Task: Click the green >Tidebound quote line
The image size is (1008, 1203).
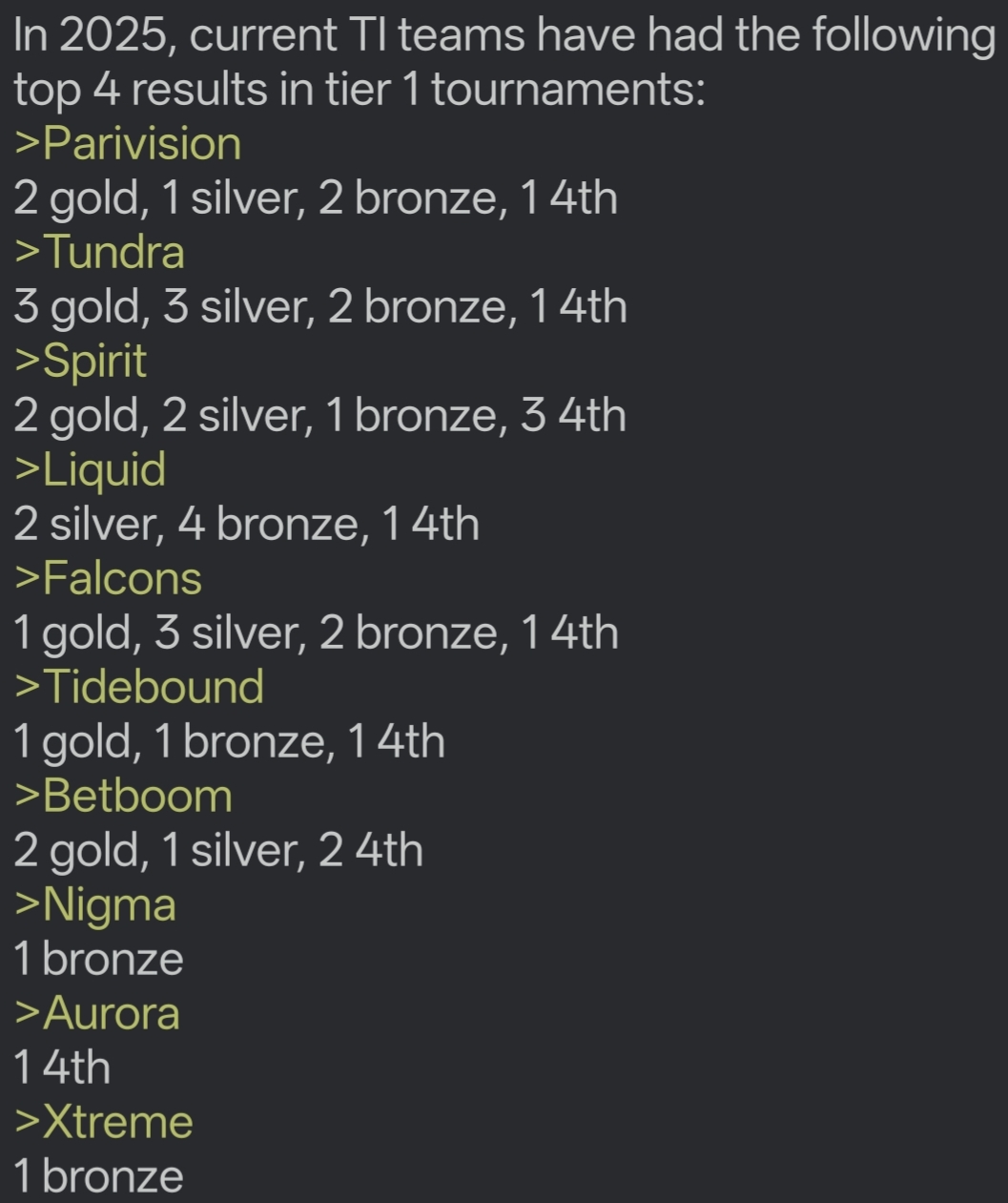Action: [x=139, y=687]
